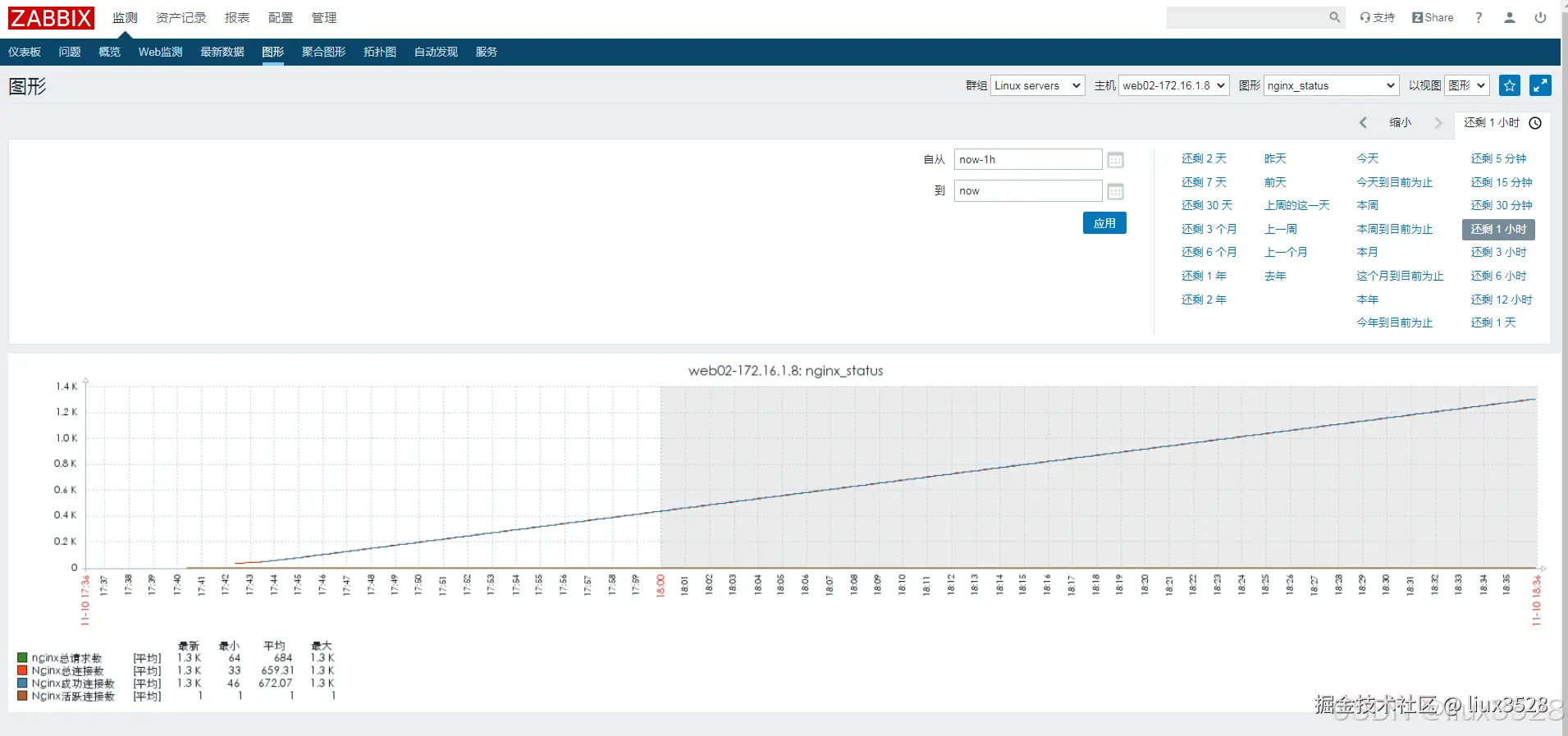The width and height of the screenshot is (1568, 736).
Task: Open the Reports (报表) menu
Action: (x=237, y=17)
